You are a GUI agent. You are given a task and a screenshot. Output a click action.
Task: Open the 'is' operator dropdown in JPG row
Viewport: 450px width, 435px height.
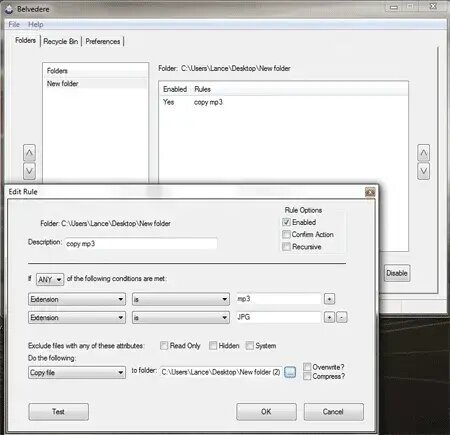(x=181, y=317)
